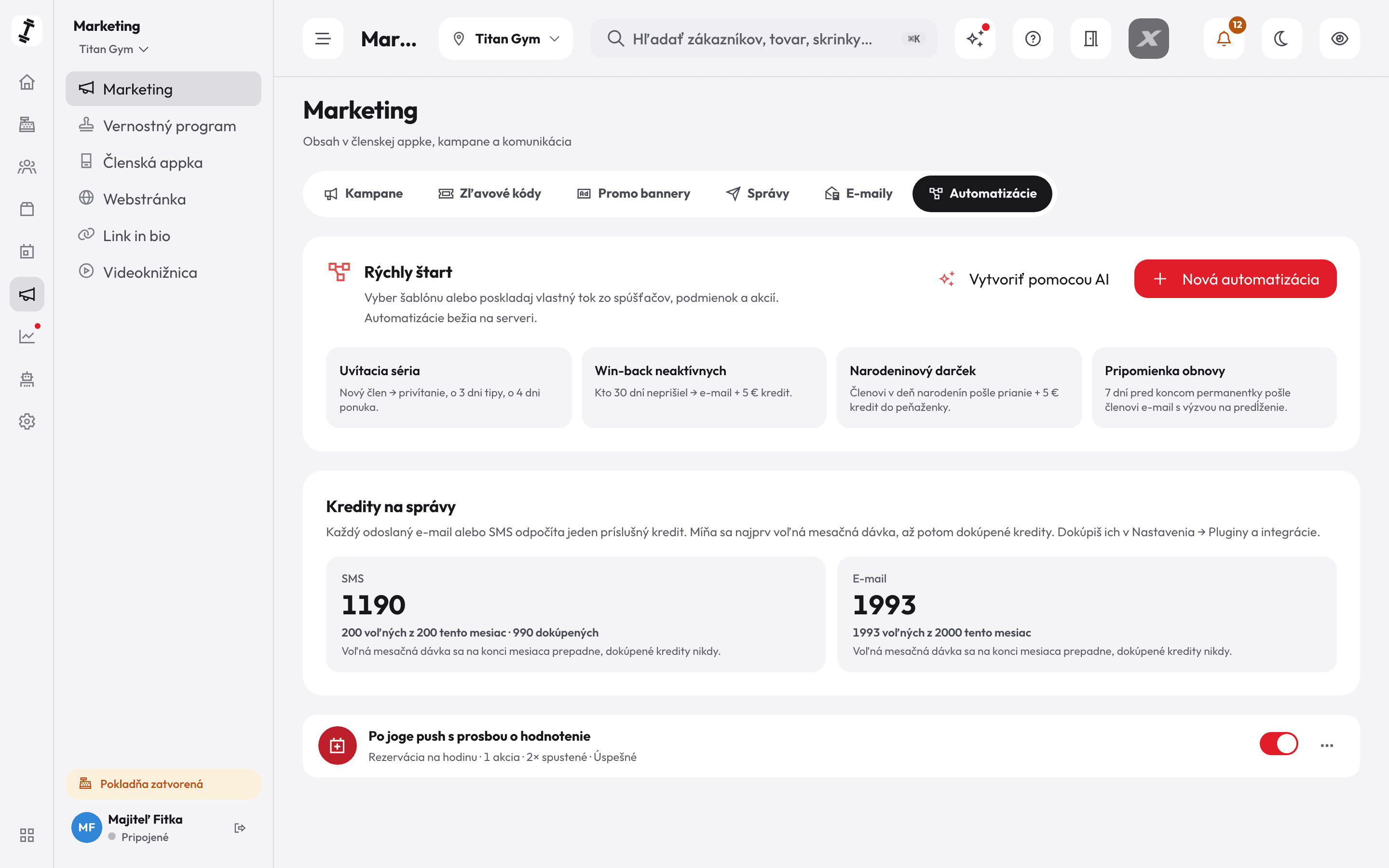Switch to the E-maily tab

[858, 193]
